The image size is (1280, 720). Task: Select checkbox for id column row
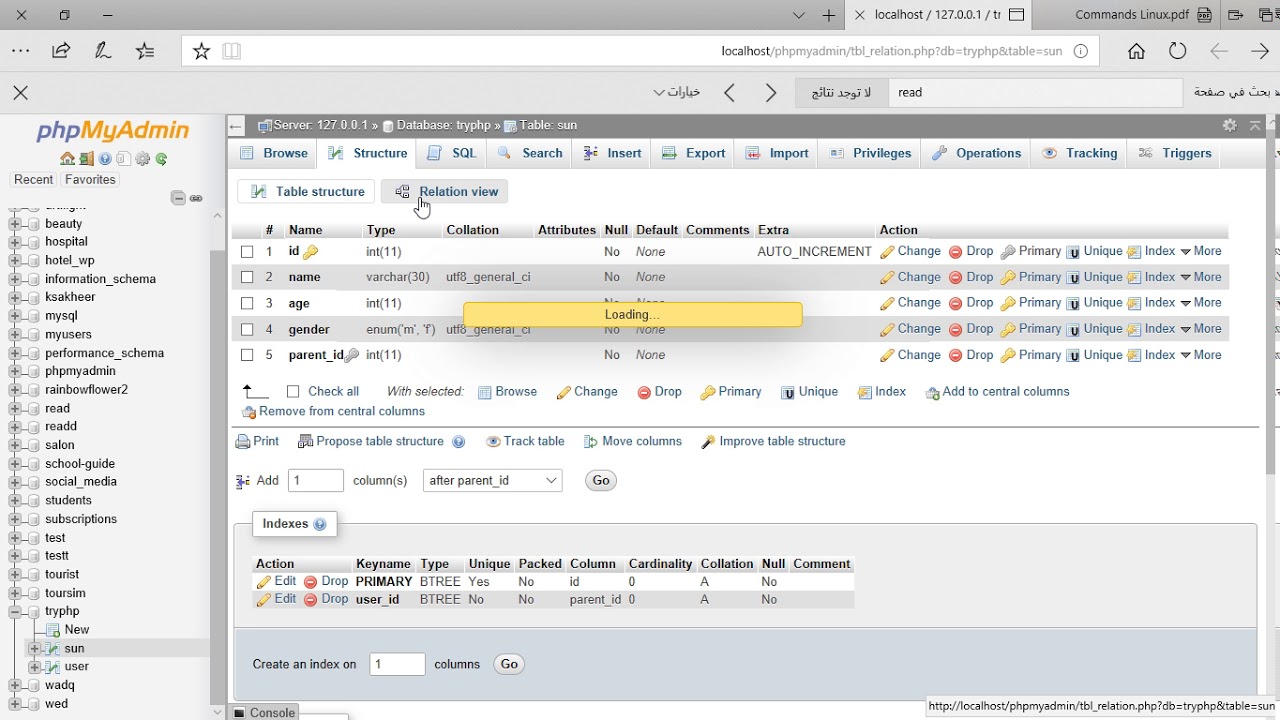(247, 252)
